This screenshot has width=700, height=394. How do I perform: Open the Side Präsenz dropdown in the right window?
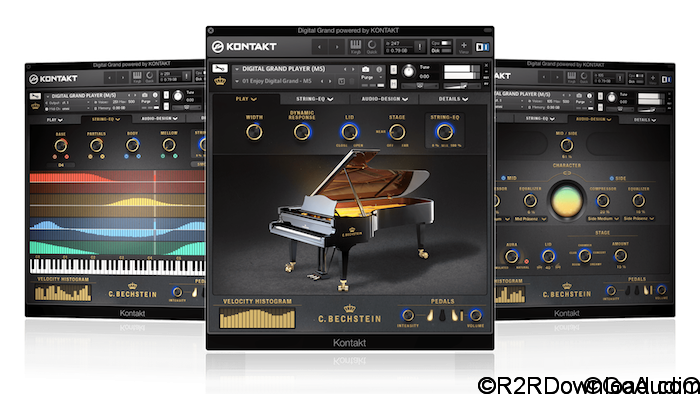(x=639, y=218)
